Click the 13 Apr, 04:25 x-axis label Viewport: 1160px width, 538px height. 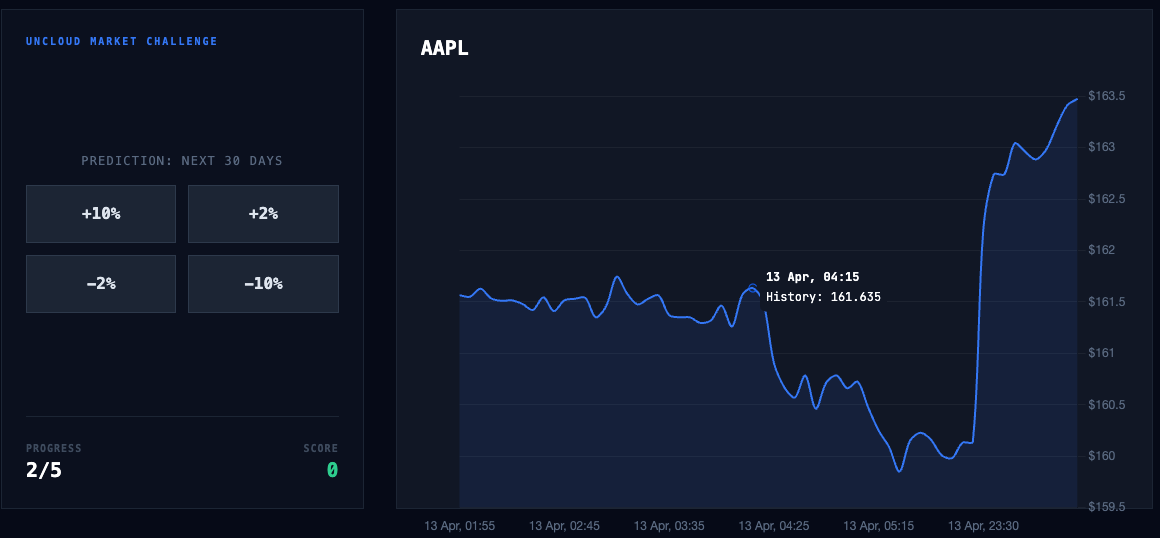click(x=775, y=526)
